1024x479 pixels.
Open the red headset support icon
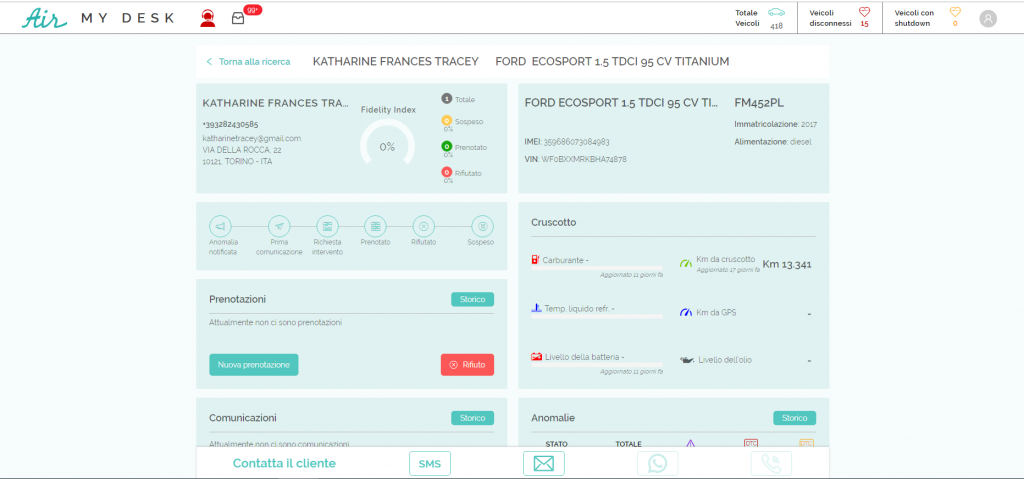[x=208, y=18]
